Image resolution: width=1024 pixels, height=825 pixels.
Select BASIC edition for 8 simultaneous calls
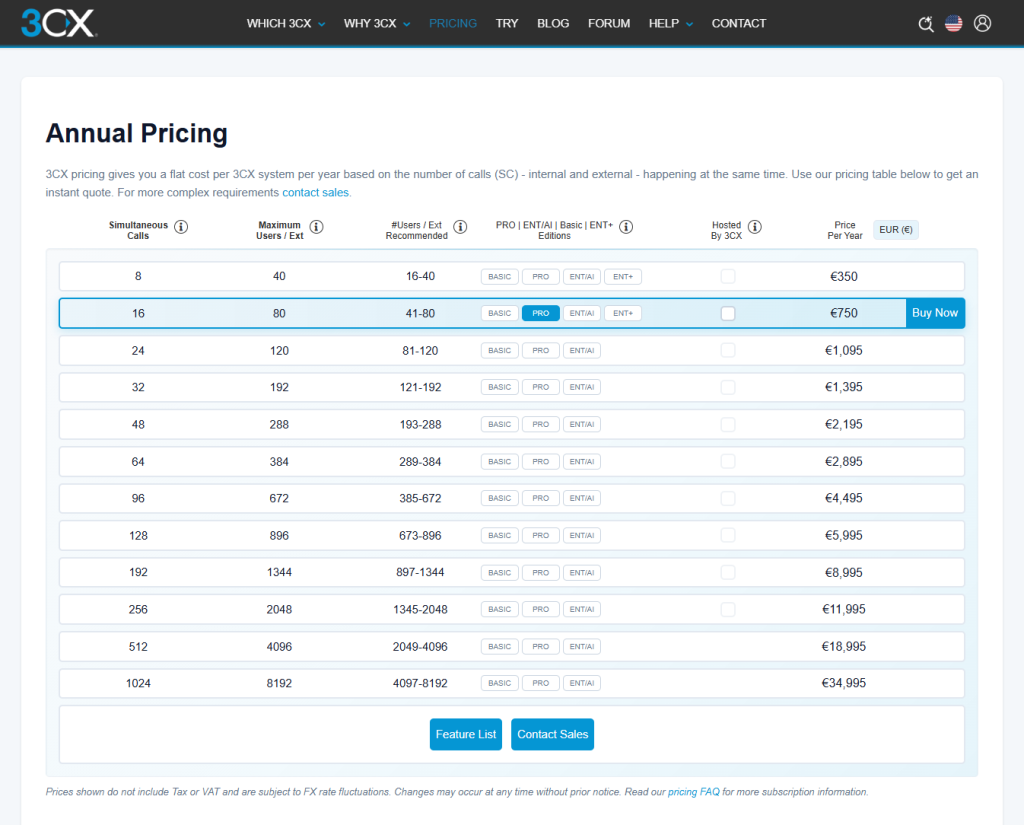pos(500,277)
